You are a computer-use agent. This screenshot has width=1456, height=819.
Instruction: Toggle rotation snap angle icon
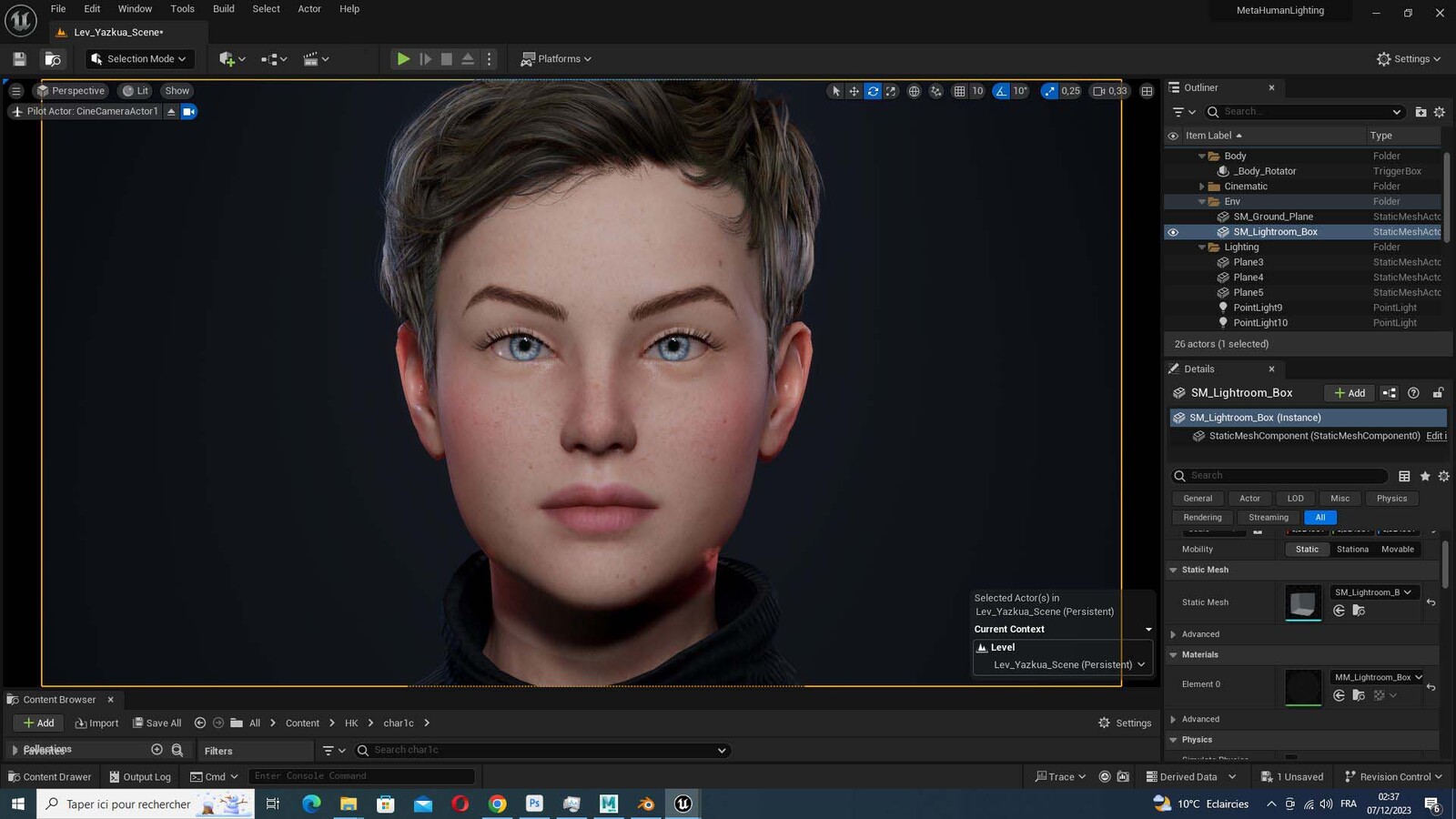pyautogui.click(x=1001, y=91)
